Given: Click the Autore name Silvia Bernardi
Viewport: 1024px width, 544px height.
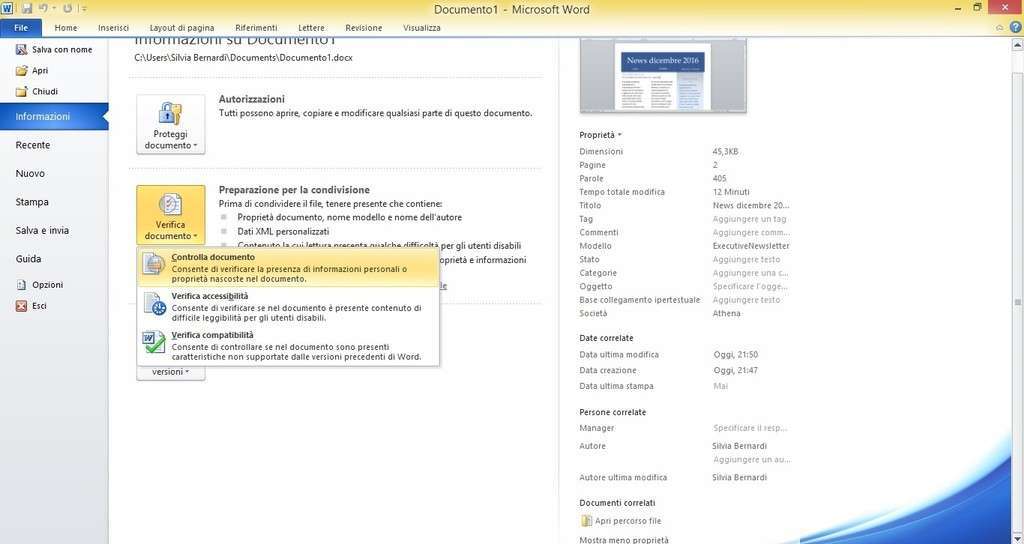Looking at the screenshot, I should click(739, 446).
